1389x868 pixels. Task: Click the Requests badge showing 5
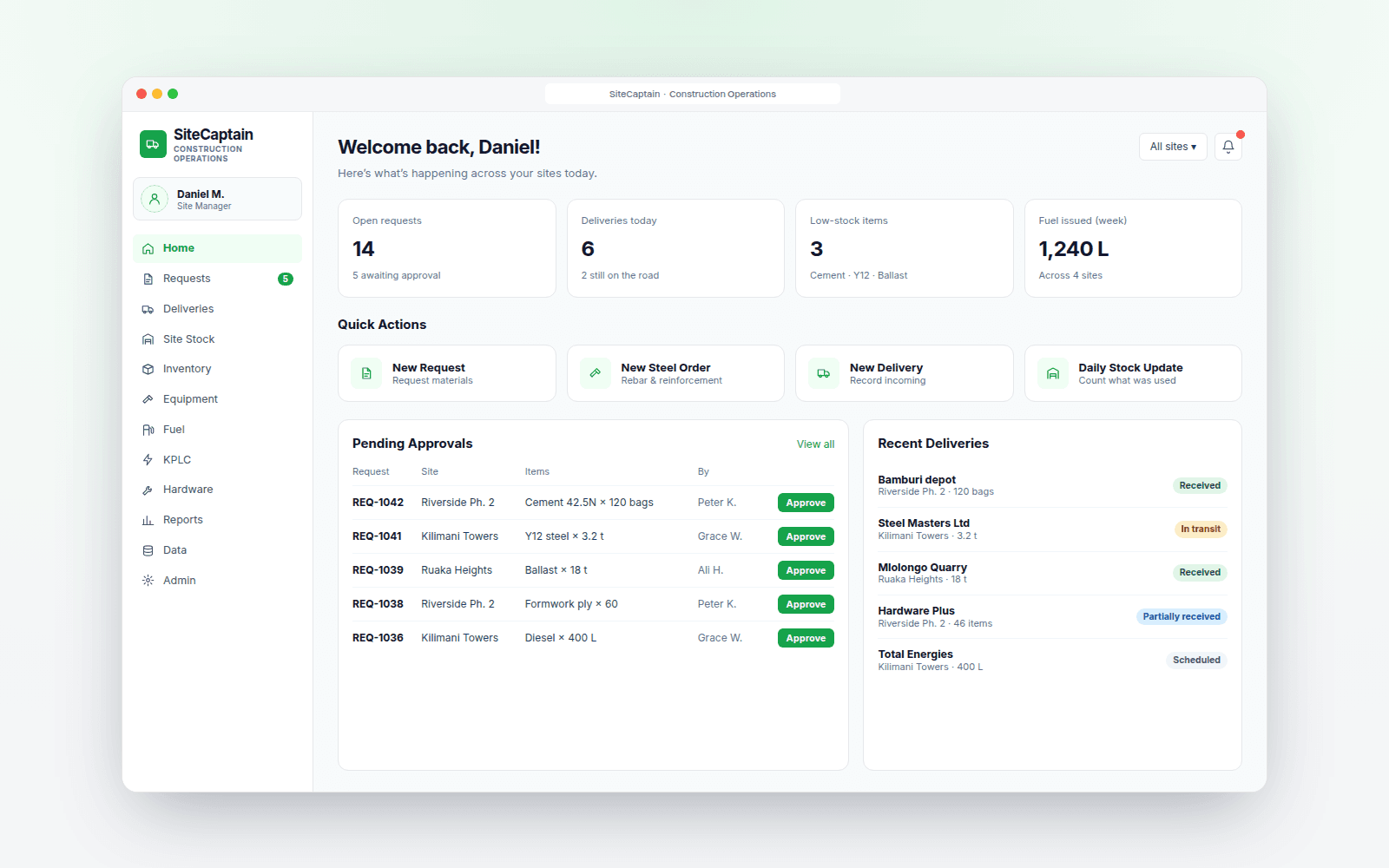(x=286, y=279)
